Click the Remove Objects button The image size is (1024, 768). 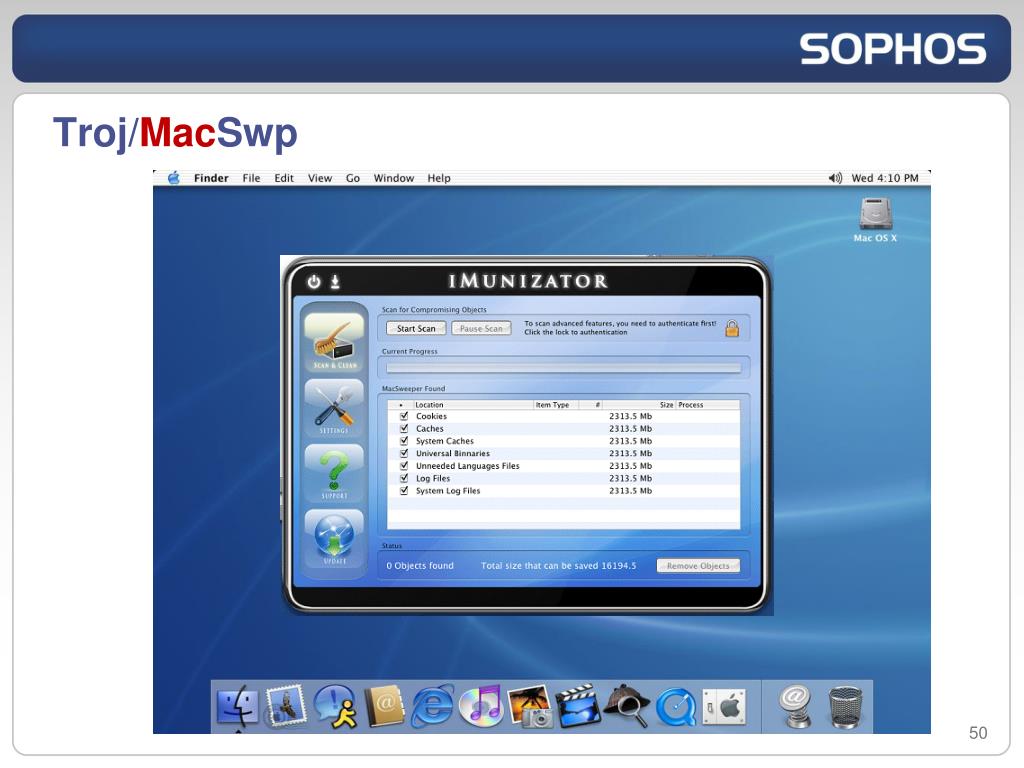(698, 566)
